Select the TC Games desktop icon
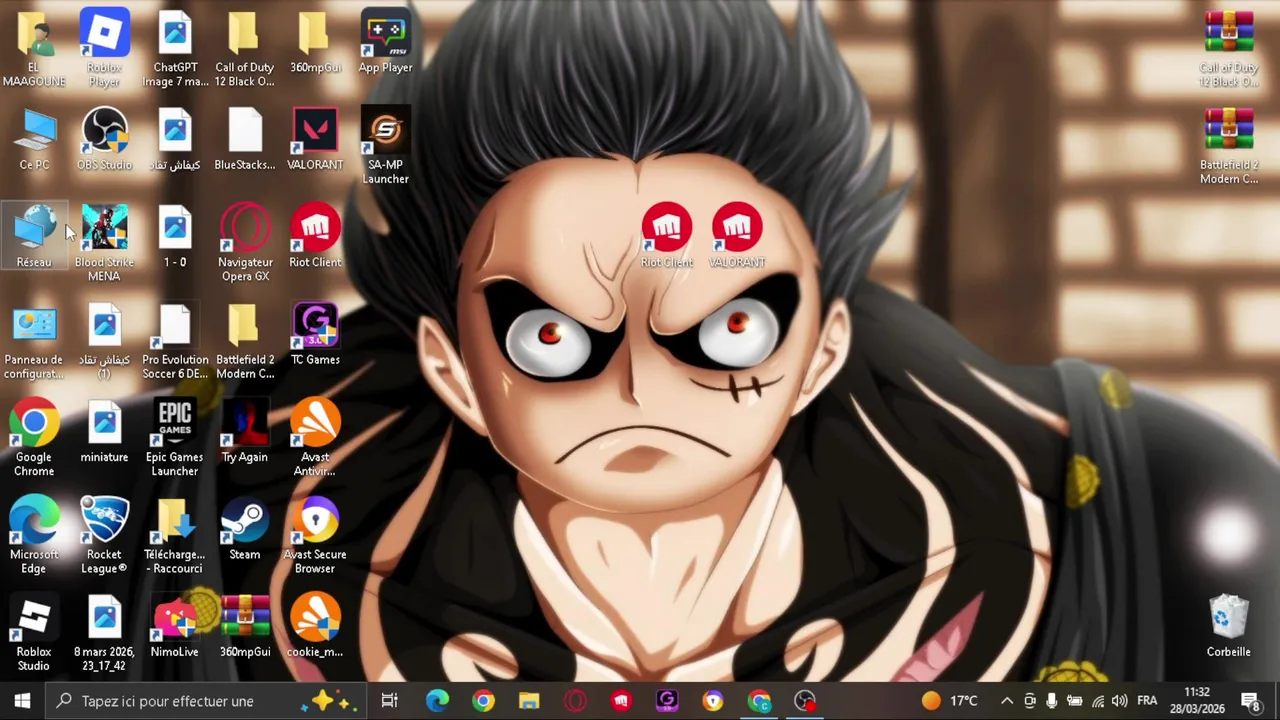This screenshot has height=720, width=1280. pyautogui.click(x=315, y=335)
